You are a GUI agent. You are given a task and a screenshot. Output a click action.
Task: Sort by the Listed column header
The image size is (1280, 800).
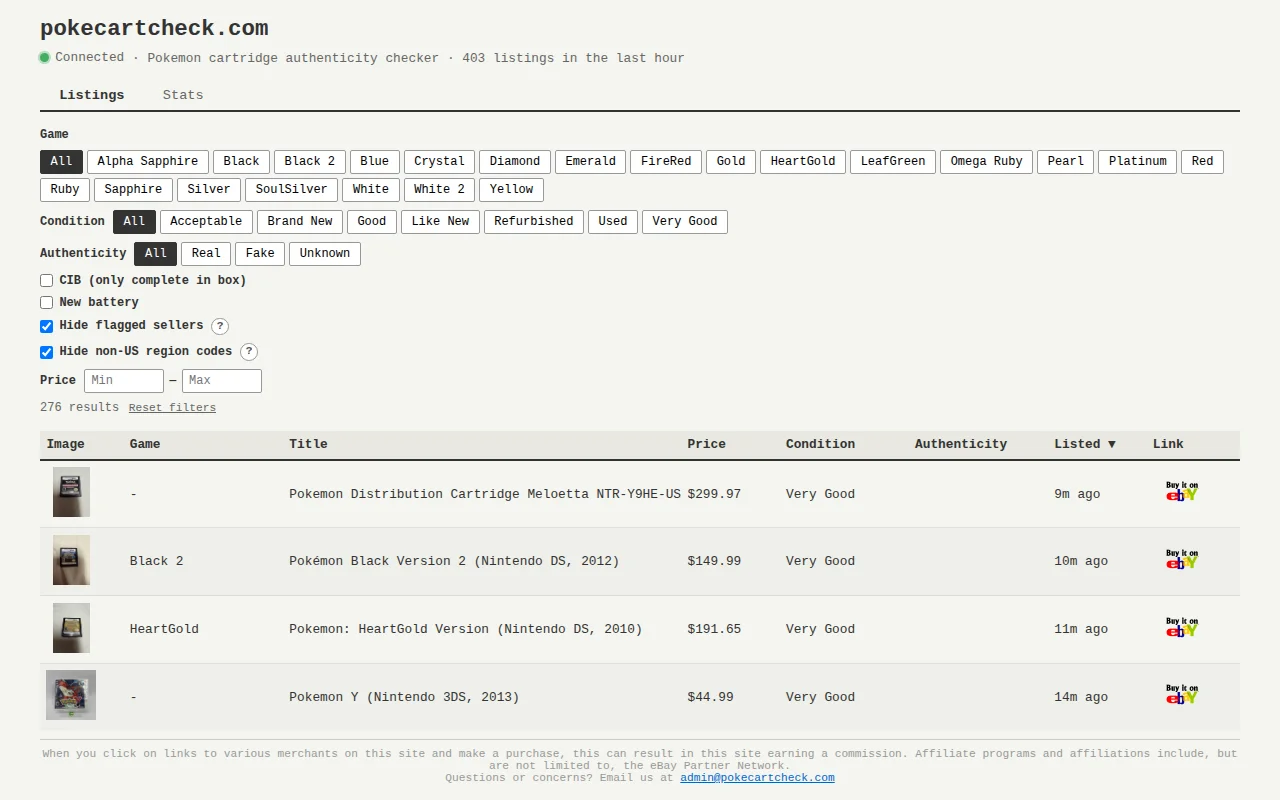[1085, 444]
